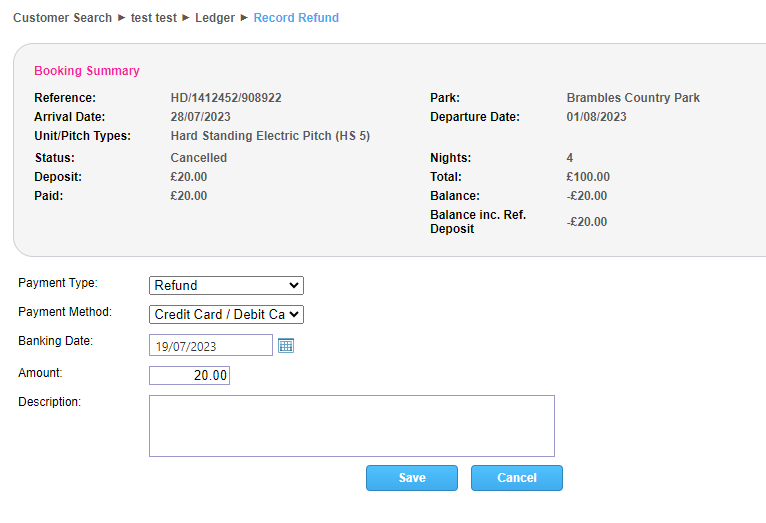Click the Brambles Country Park name
Screen dimensions: 766x523
pyautogui.click(x=633, y=98)
